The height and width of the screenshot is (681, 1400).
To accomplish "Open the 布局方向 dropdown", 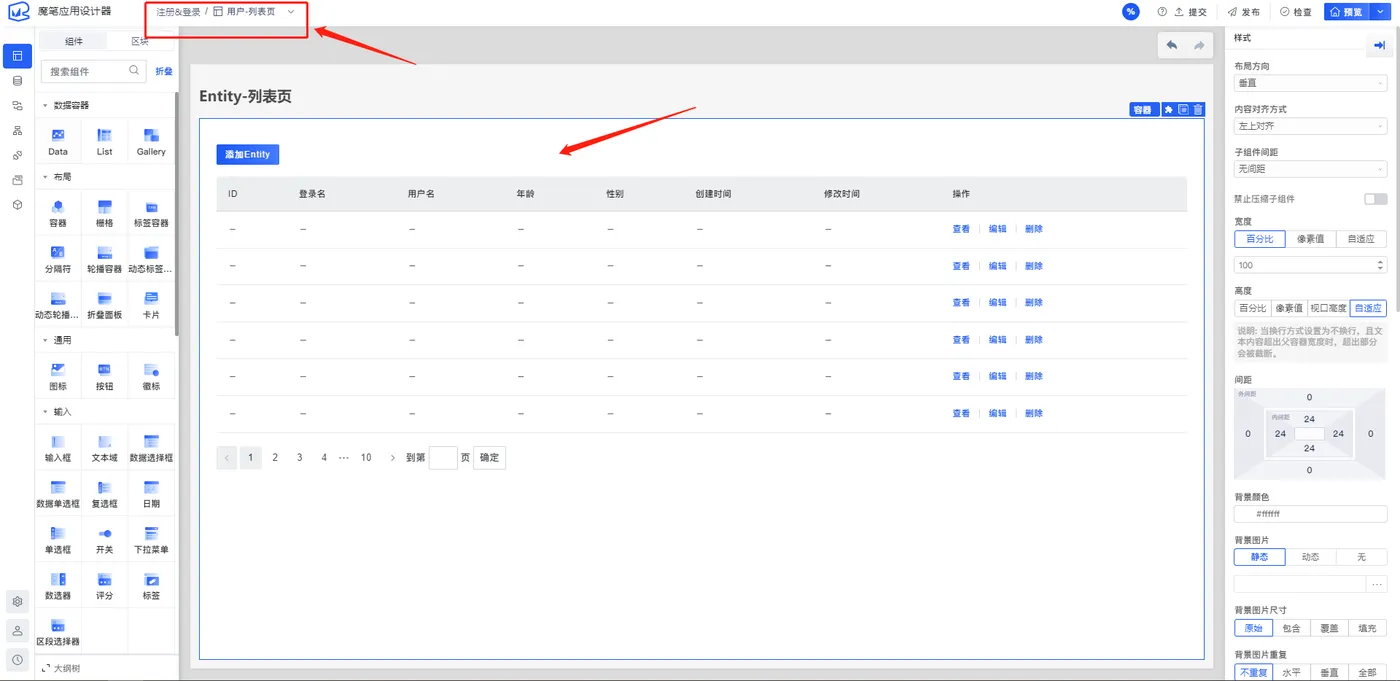I will click(x=1311, y=83).
